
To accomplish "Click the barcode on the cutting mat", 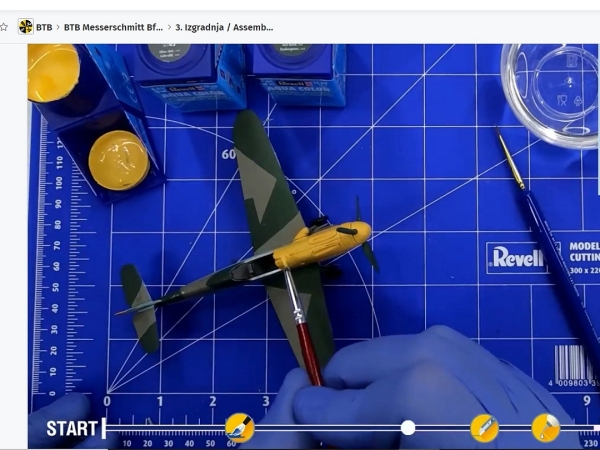I will [x=573, y=362].
